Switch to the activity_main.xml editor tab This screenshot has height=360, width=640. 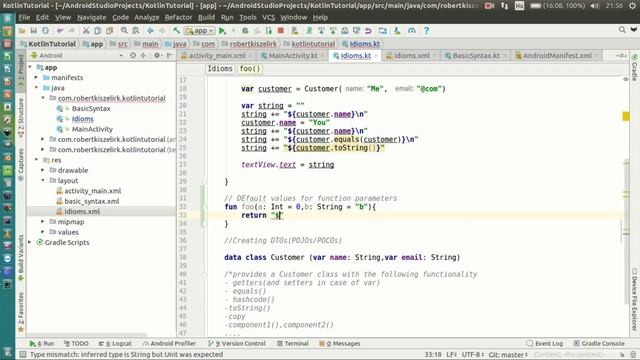(217, 56)
